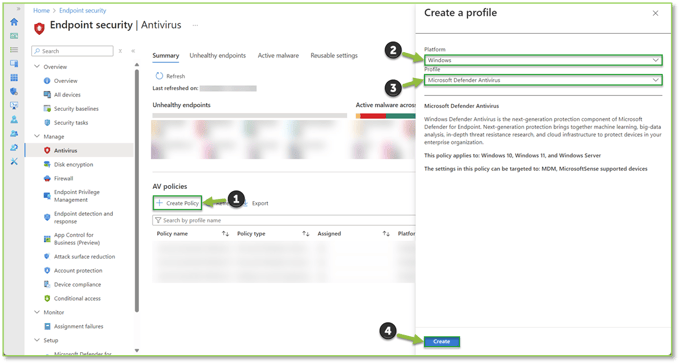Collapse the Manage section chevron
This screenshot has height=364, width=680.
point(37,136)
